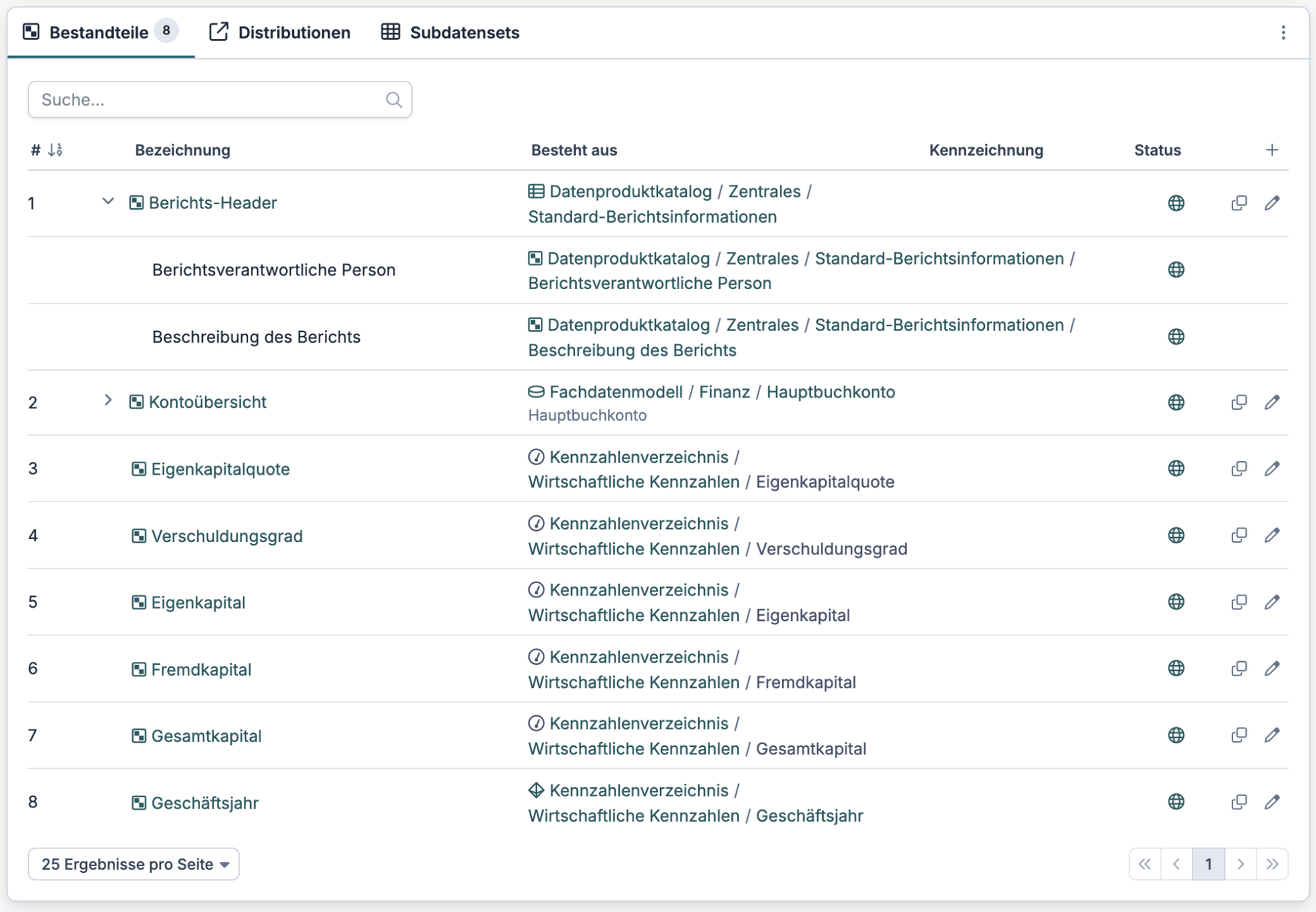Collapse the Berichts-Header row

point(108,201)
